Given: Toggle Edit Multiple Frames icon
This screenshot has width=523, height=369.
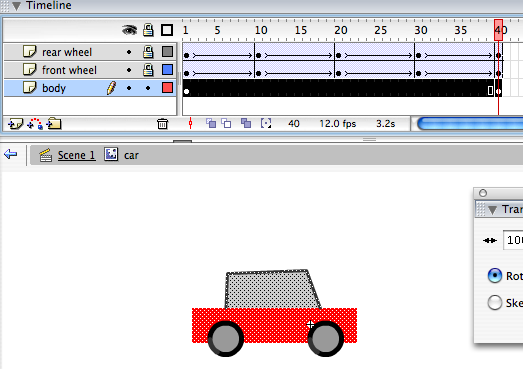Looking at the screenshot, I should (x=246, y=123).
